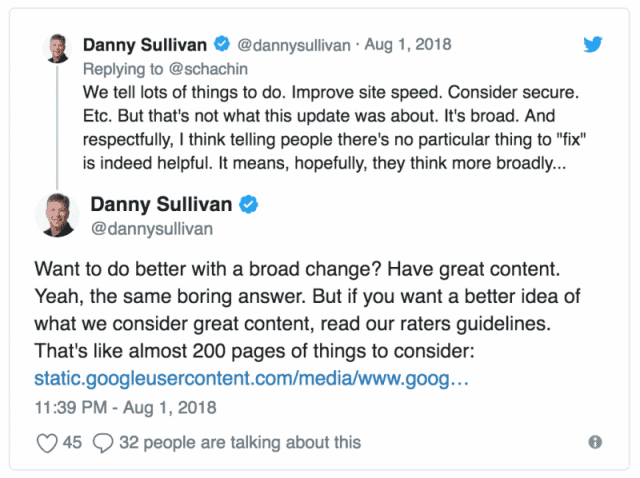Open Danny Sullivan's large profile avatar
The image size is (640, 478).
click(58, 214)
